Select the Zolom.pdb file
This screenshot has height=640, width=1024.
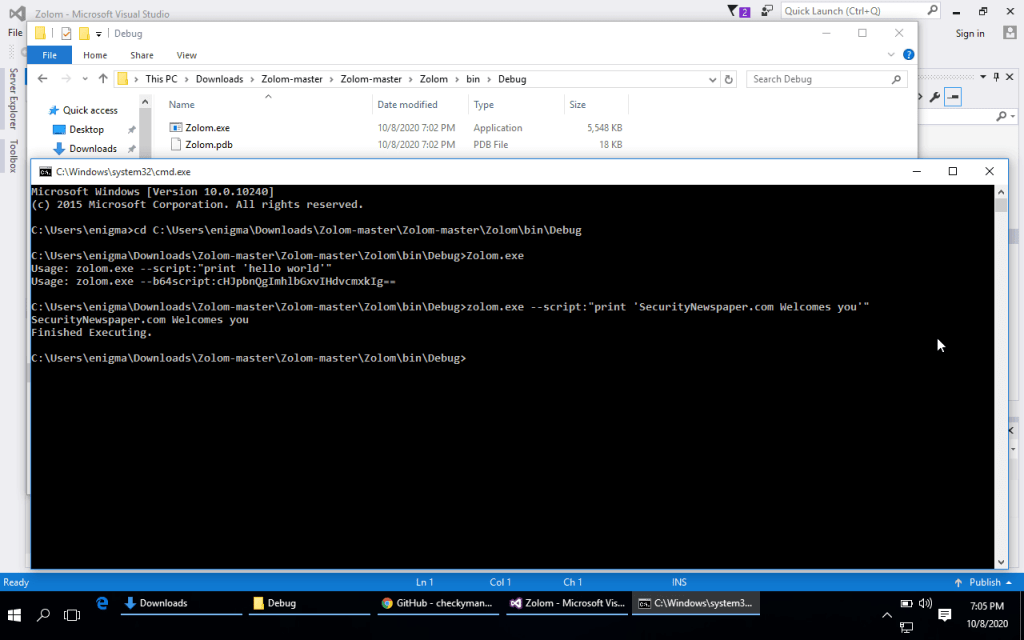[208, 145]
